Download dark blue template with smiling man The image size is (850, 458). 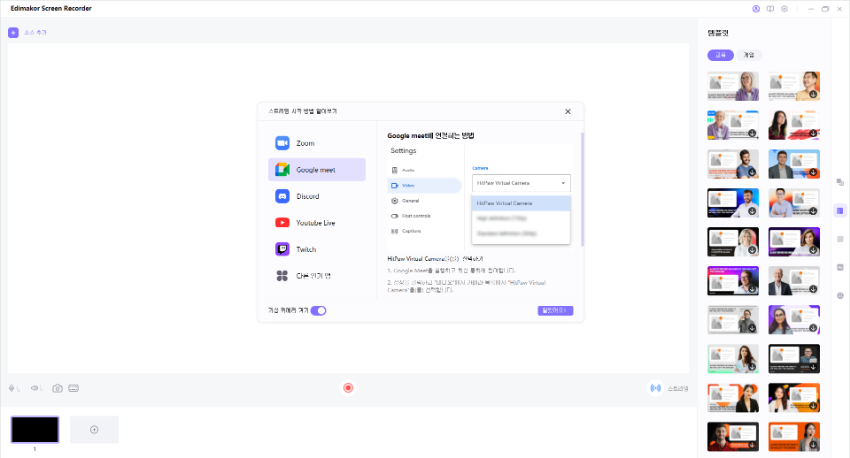(752, 211)
